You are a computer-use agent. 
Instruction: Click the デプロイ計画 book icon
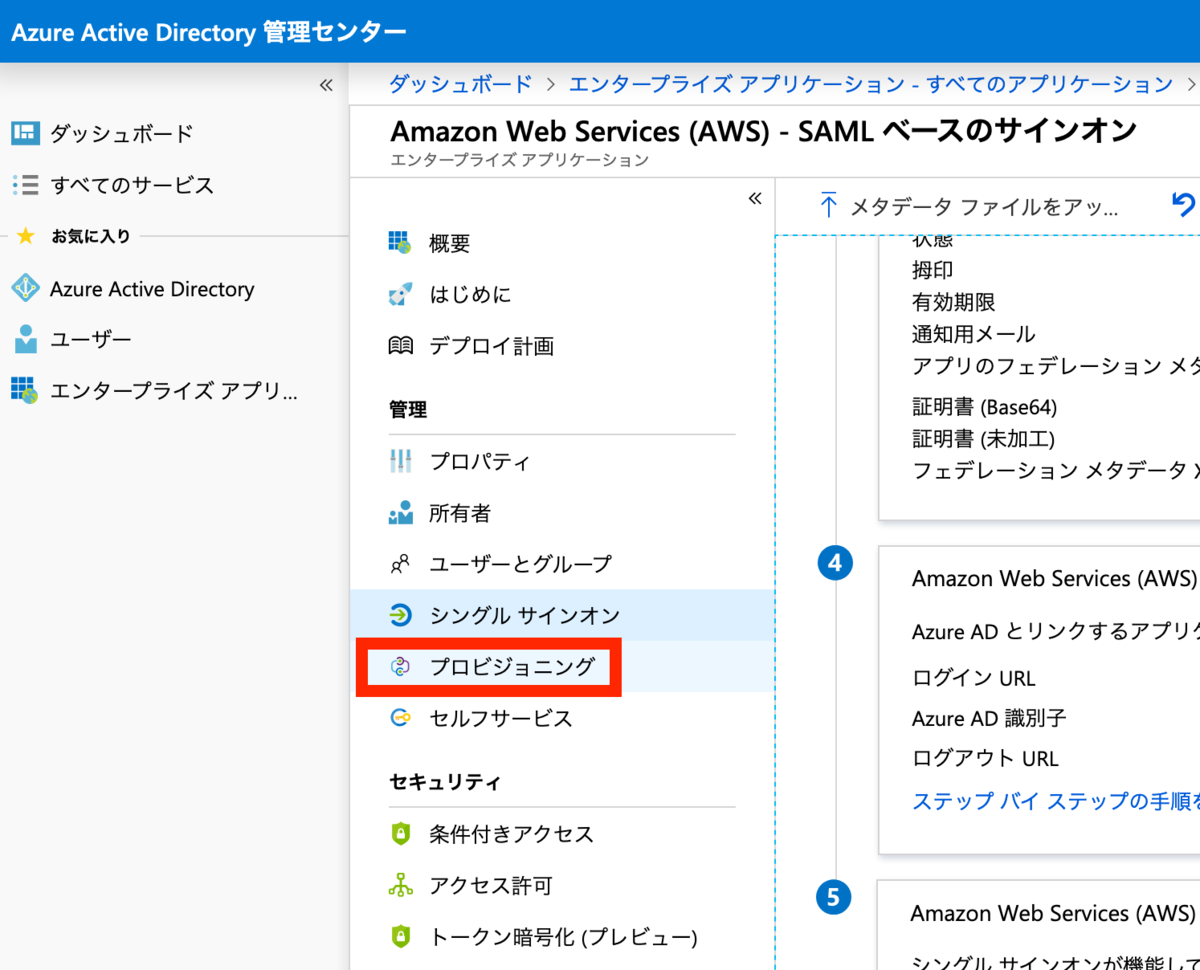(400, 346)
